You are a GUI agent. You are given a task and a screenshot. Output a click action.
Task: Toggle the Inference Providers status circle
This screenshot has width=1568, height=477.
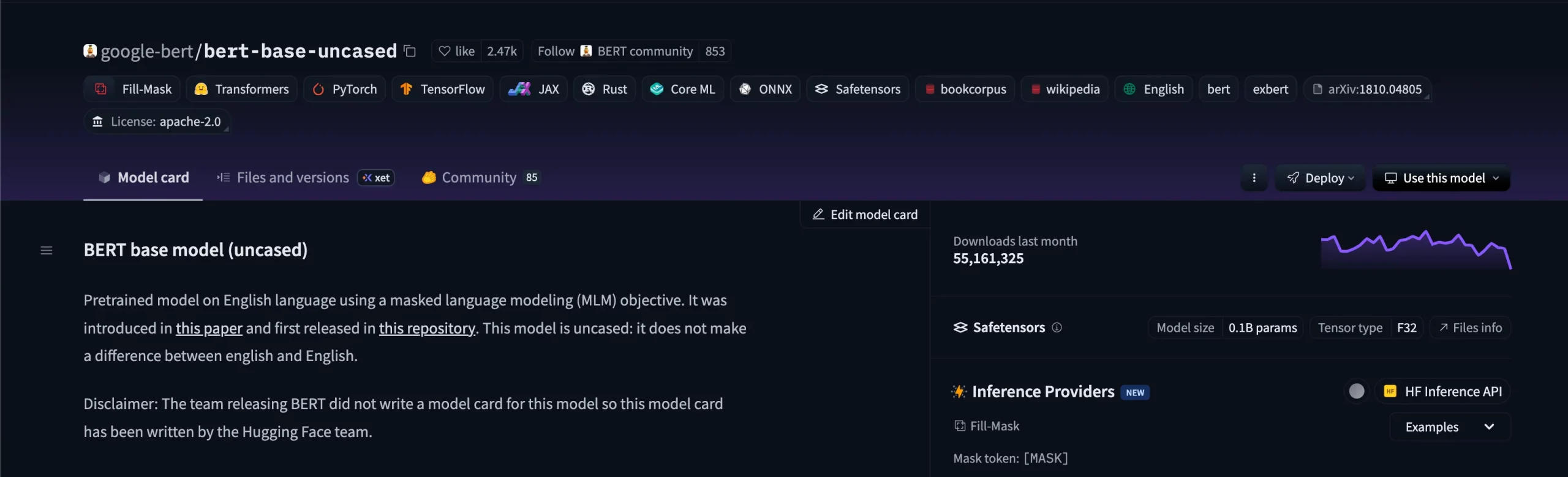click(x=1357, y=391)
